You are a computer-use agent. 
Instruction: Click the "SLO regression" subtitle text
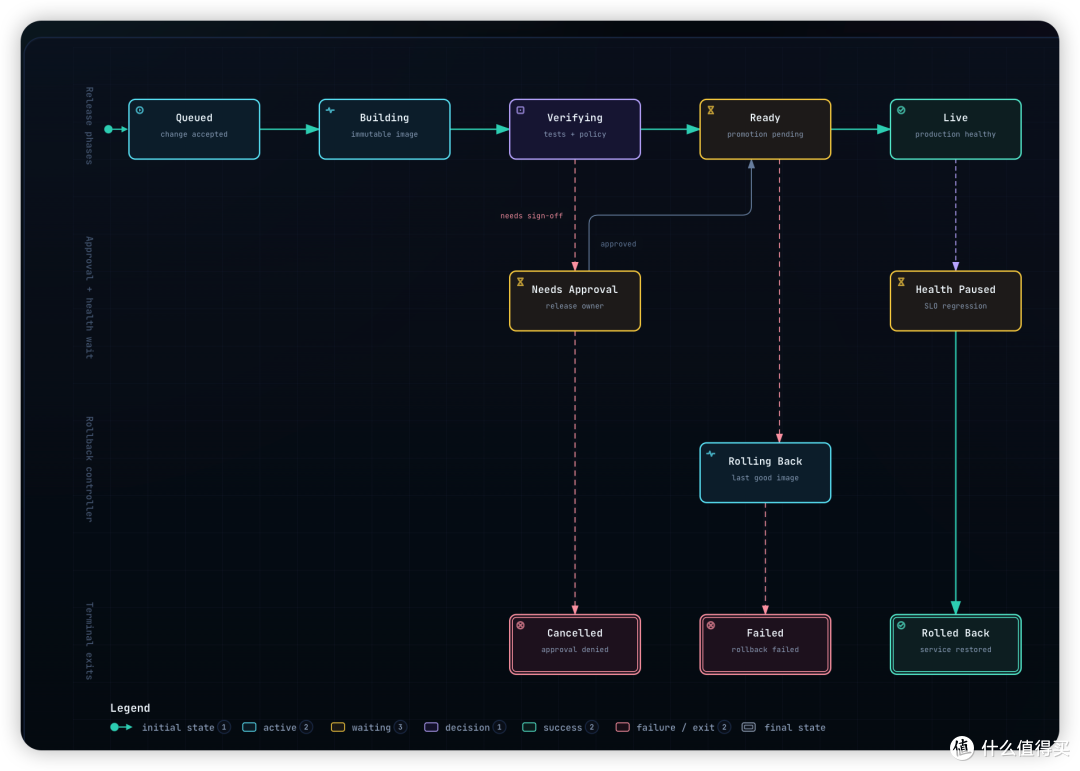point(955,306)
